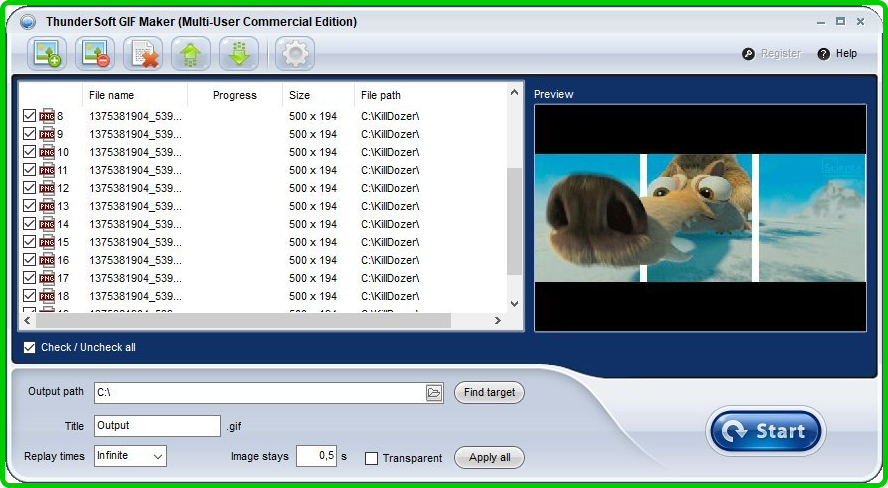
Task: Uncheck the checkbox for row 9
Action: coord(29,134)
